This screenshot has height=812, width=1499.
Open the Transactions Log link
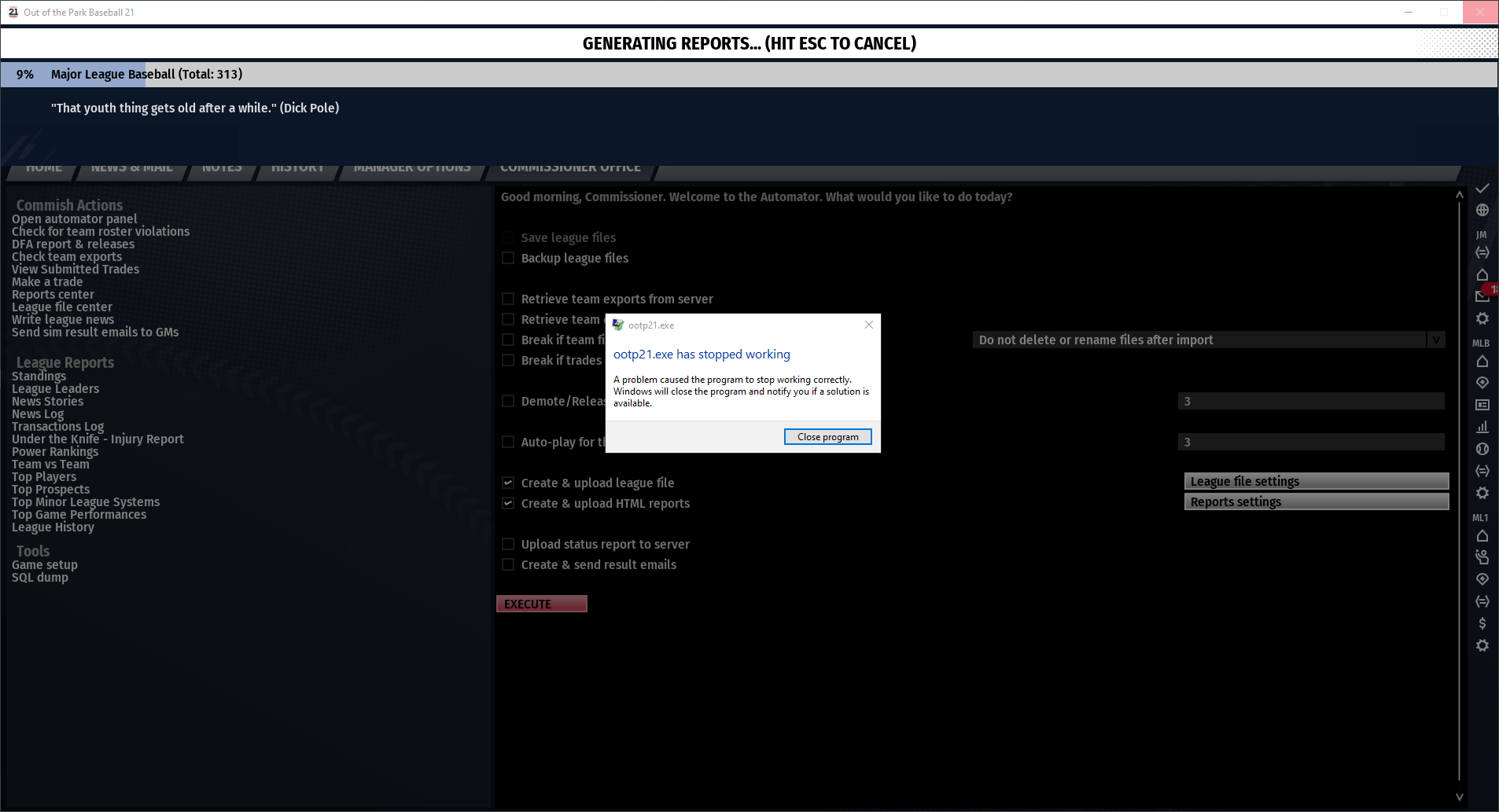pyautogui.click(x=57, y=426)
